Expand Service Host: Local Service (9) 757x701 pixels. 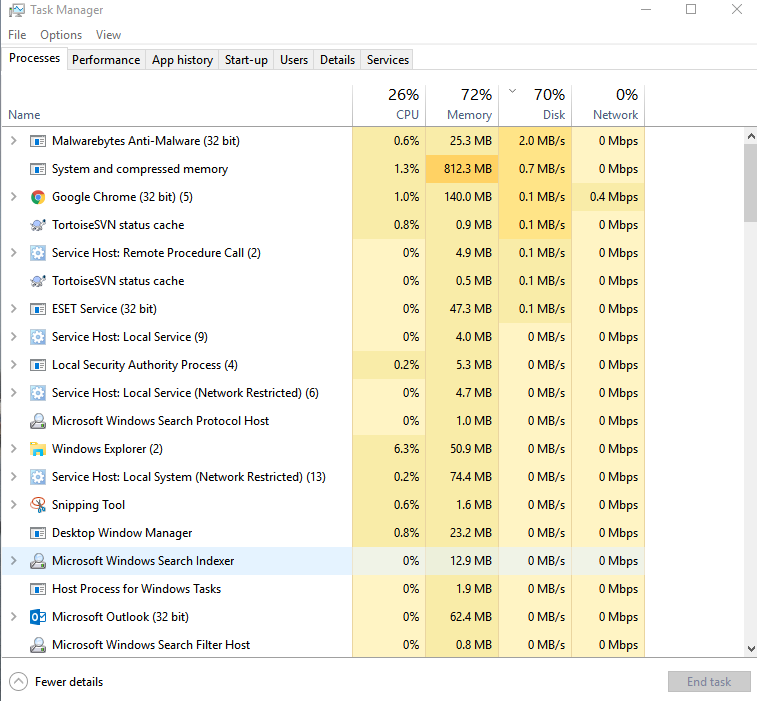tap(14, 337)
